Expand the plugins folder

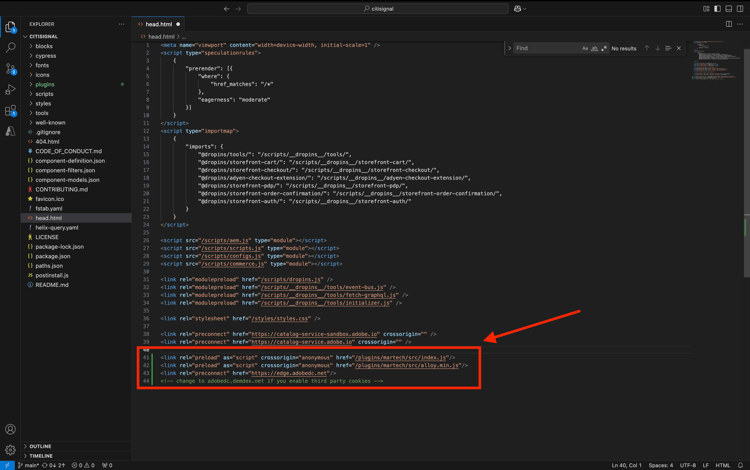pos(45,84)
